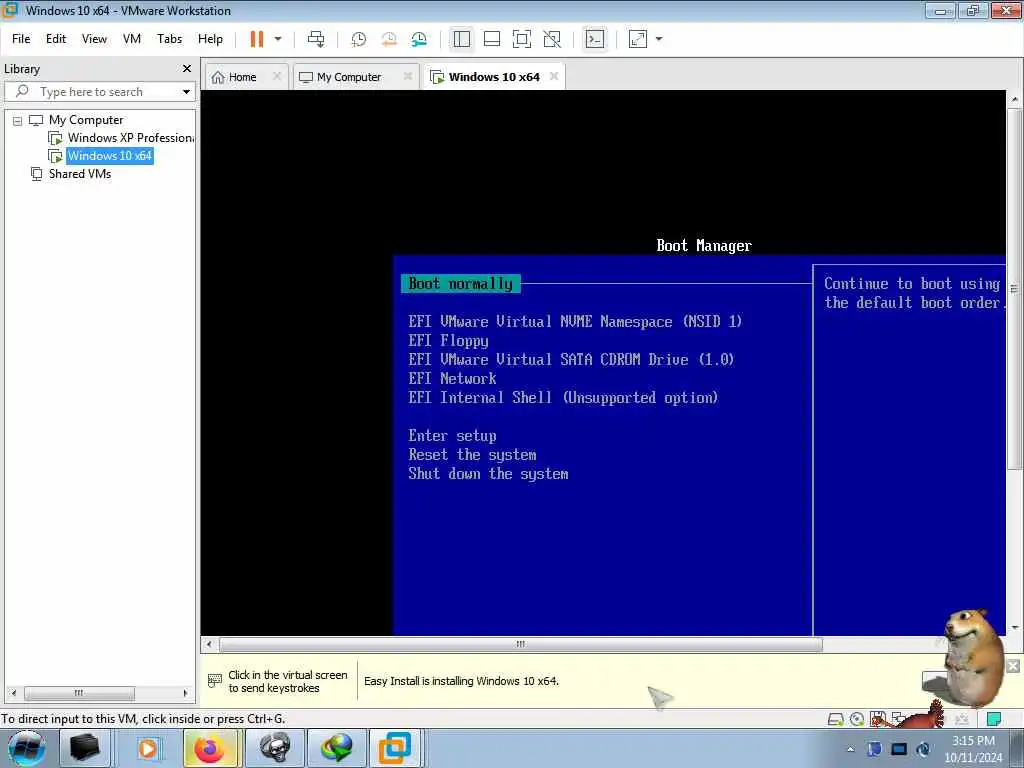
Task: Choose EFI VMware Virtual SATA CDROM Drive
Action: coord(571,359)
